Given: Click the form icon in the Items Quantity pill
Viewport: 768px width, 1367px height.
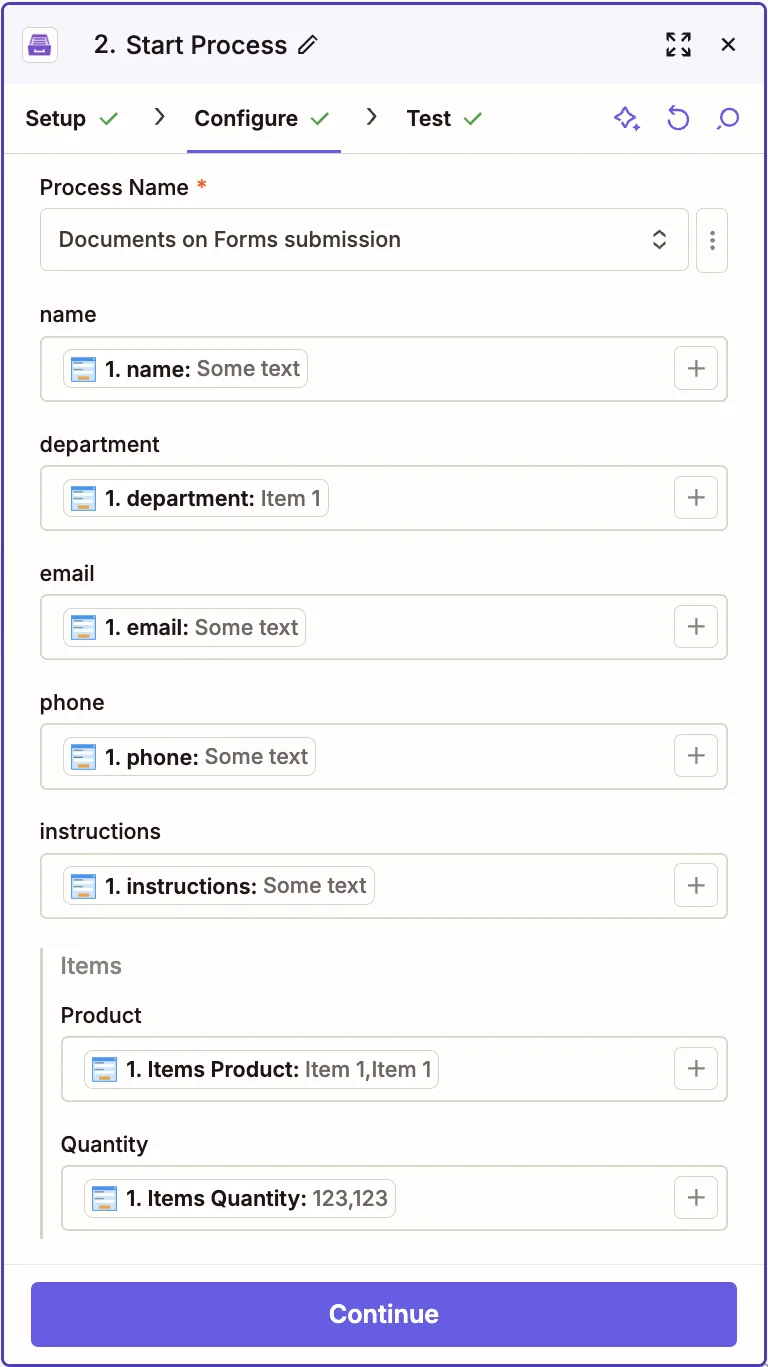Looking at the screenshot, I should 104,1198.
